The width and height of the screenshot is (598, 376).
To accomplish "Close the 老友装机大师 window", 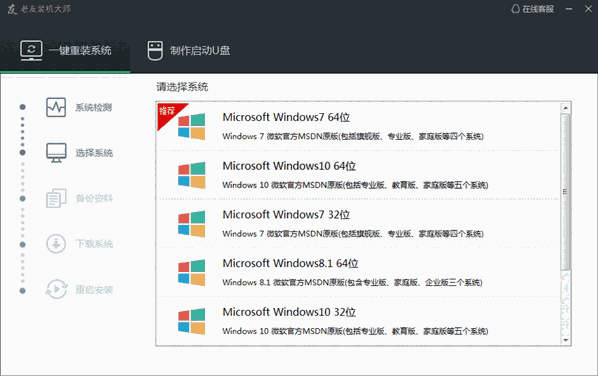I will coord(588,9).
